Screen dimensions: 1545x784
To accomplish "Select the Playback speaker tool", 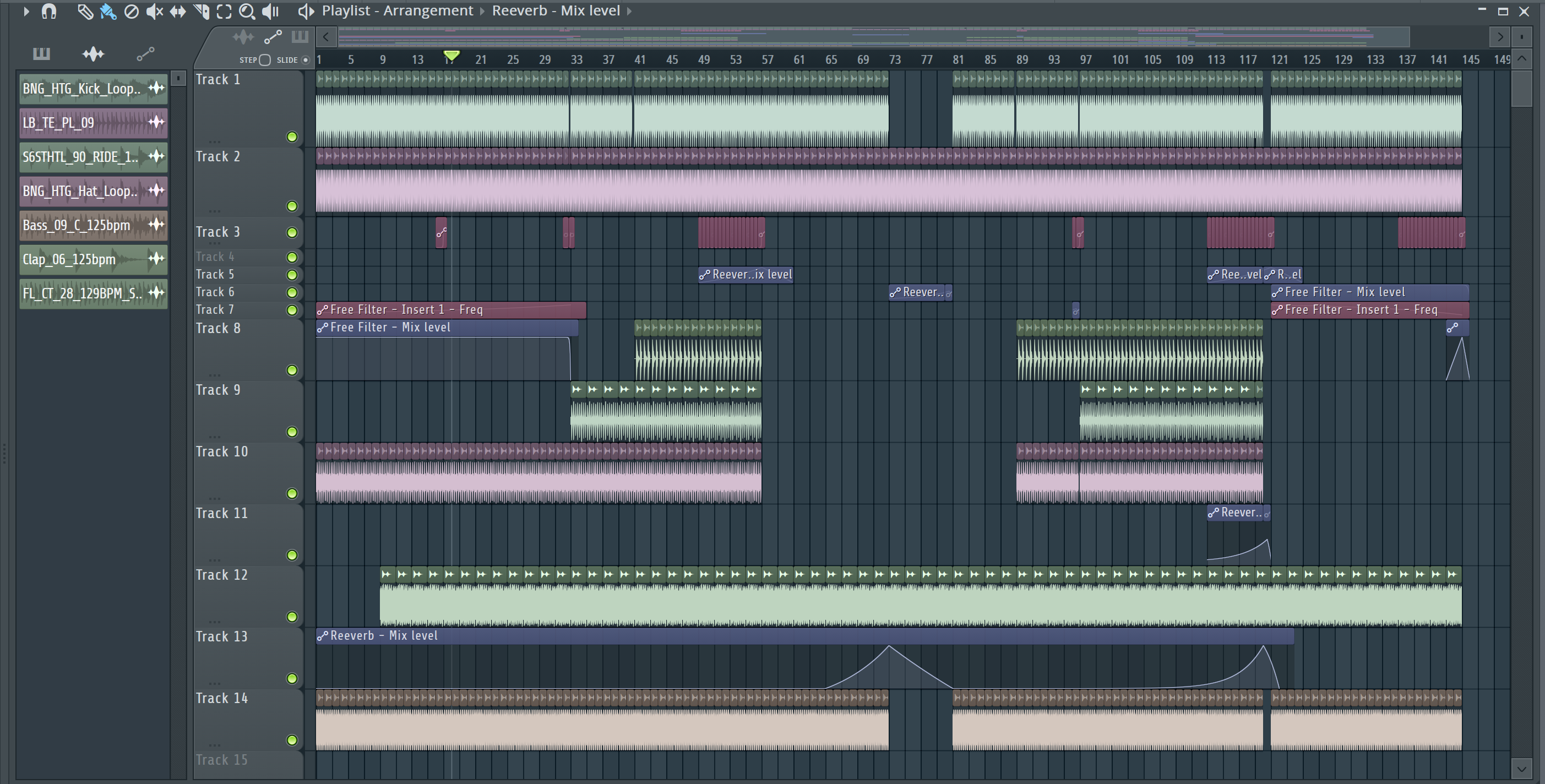I will 270,12.
